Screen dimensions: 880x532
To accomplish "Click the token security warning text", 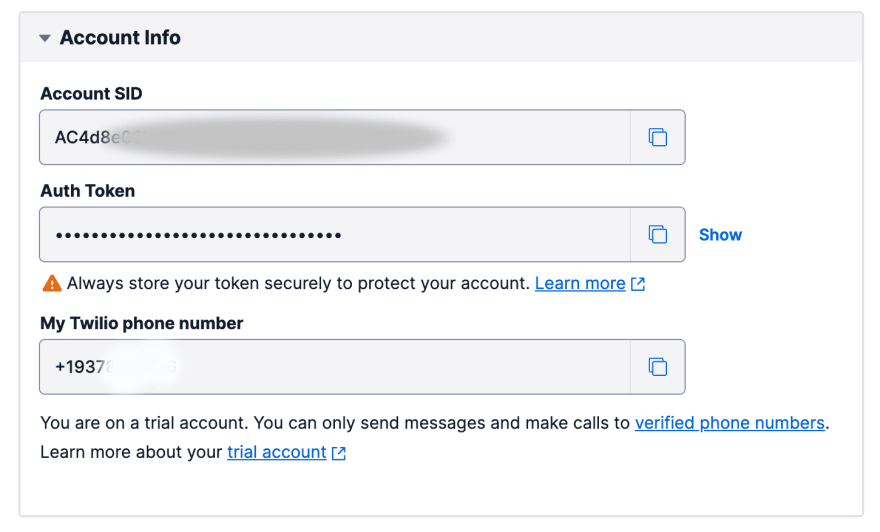I will tap(298, 283).
